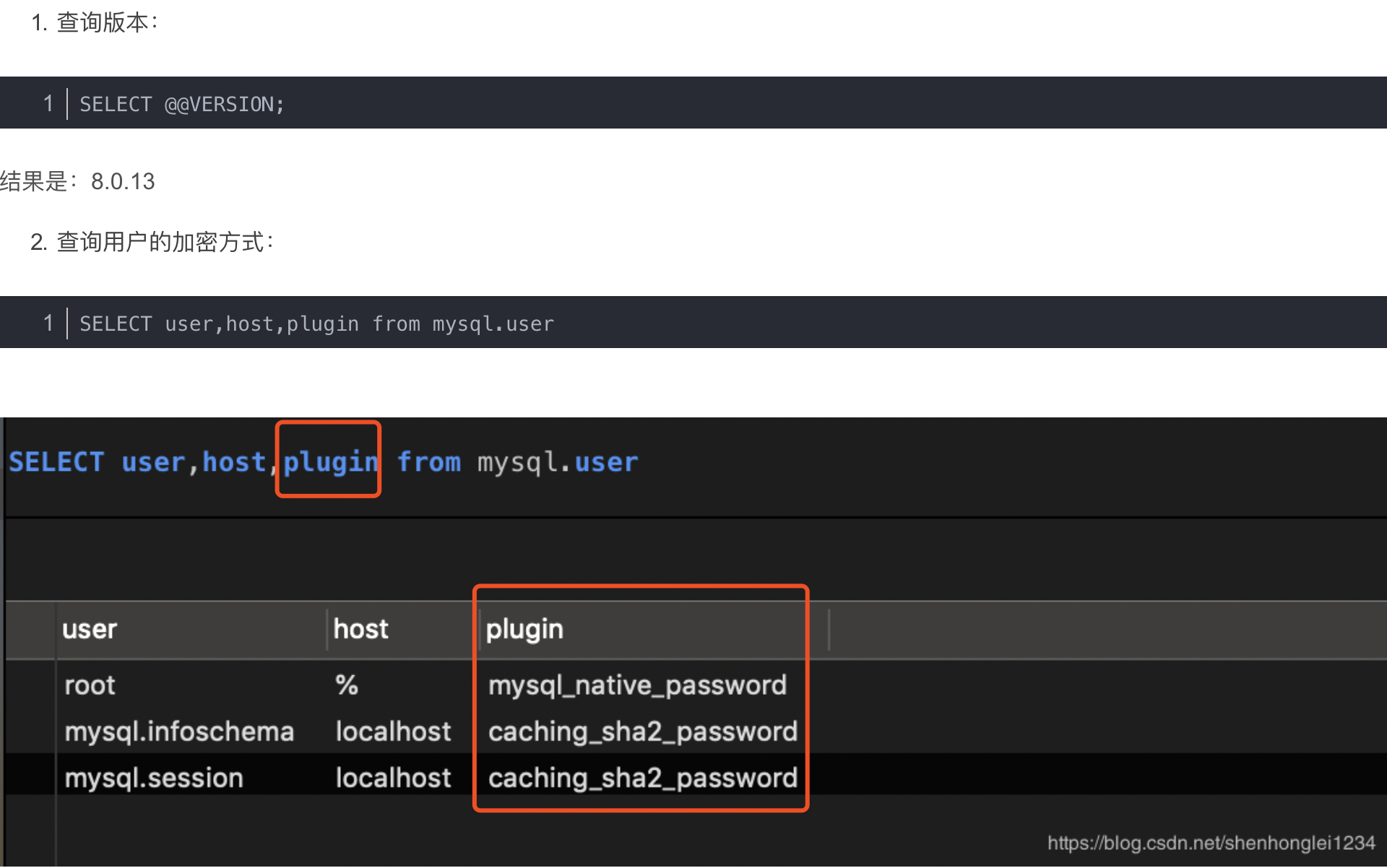Click the SELECT user,host,plugin code line
This screenshot has height=868, width=1387.
click(316, 324)
